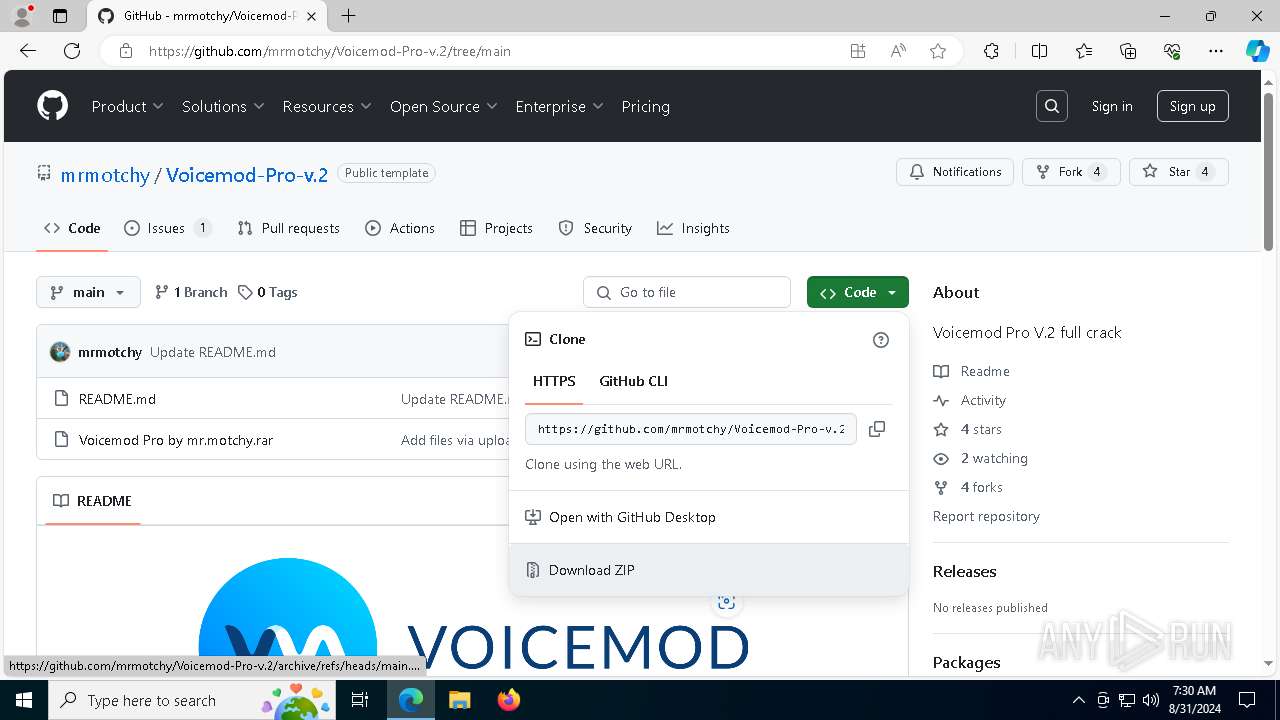Viewport: 1280px width, 720px height.
Task: Open File Explorer from taskbar
Action: coord(459,700)
